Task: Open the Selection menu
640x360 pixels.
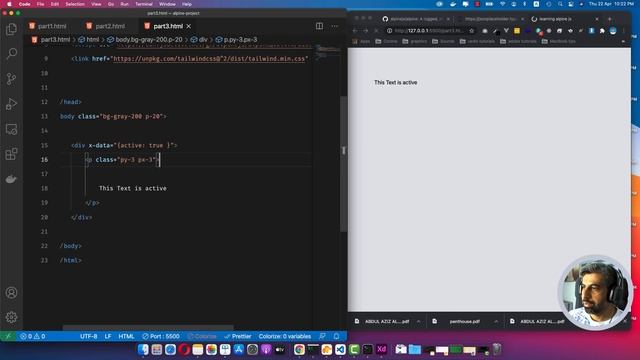Action: click(75, 4)
